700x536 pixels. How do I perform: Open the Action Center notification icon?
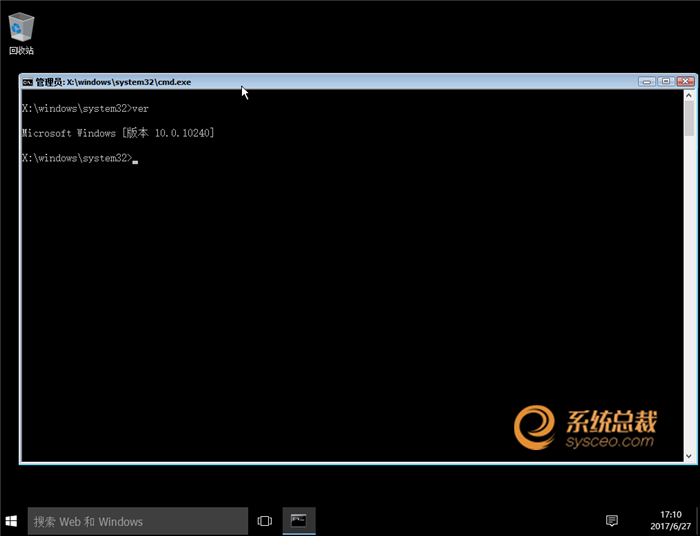[612, 521]
